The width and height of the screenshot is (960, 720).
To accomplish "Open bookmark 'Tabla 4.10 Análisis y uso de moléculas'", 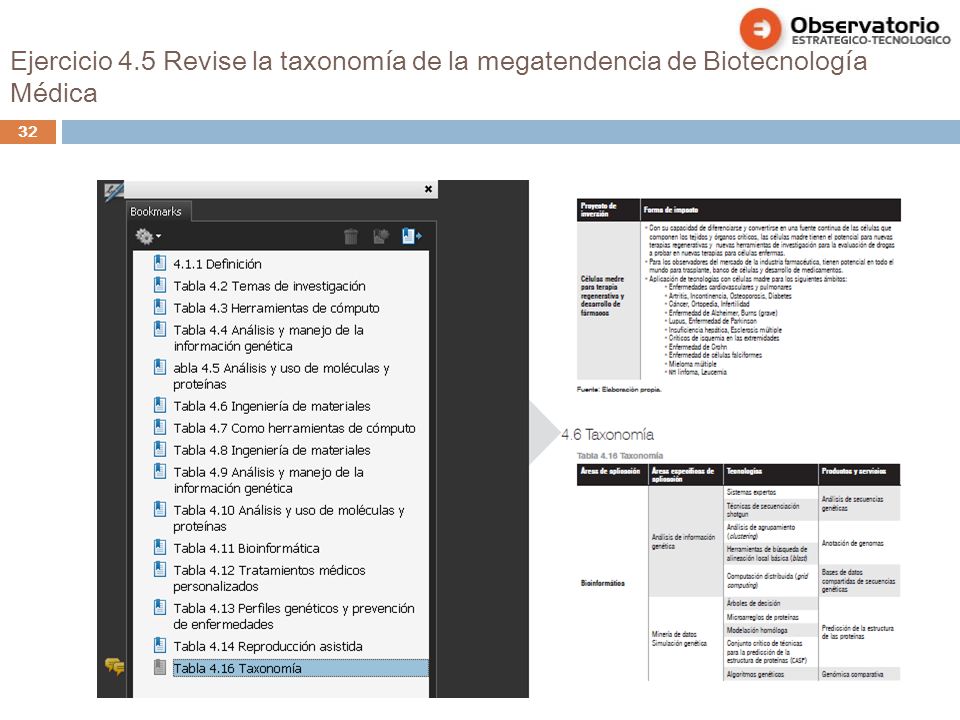I will coord(289,518).
